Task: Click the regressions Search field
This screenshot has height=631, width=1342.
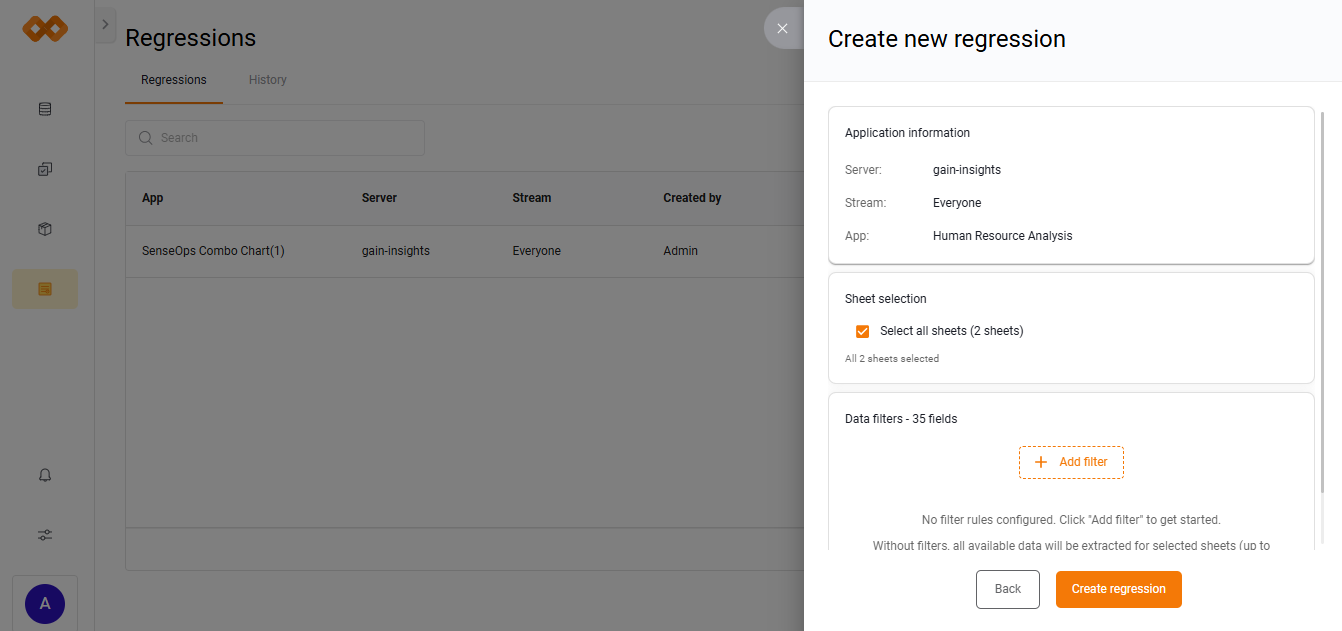Action: click(275, 138)
